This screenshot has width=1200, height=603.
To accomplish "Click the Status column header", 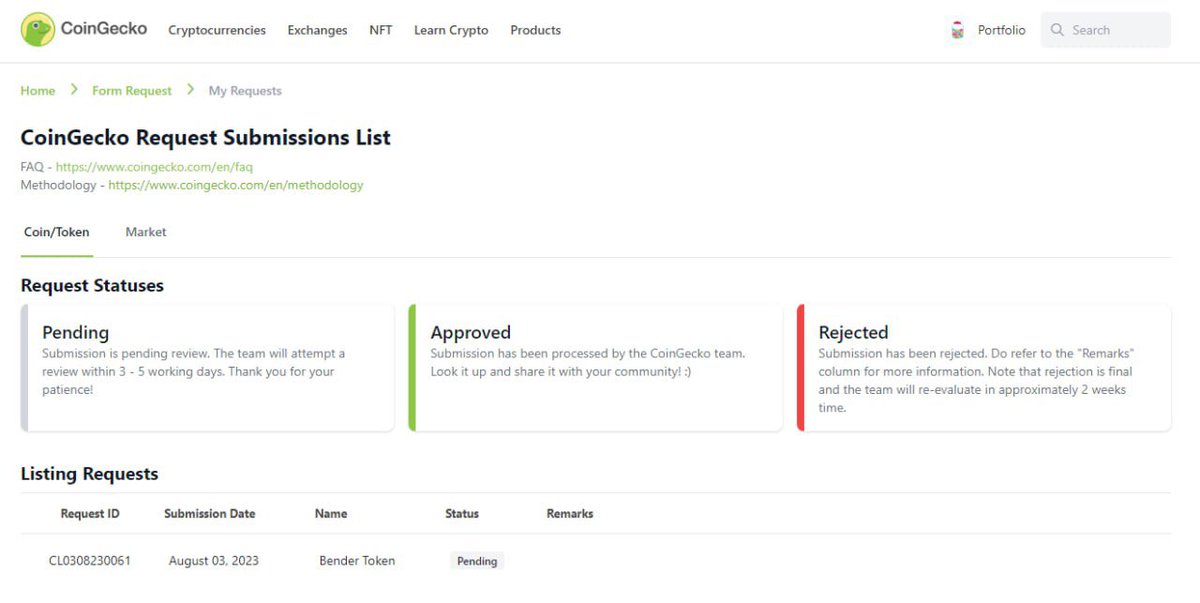I will click(462, 514).
